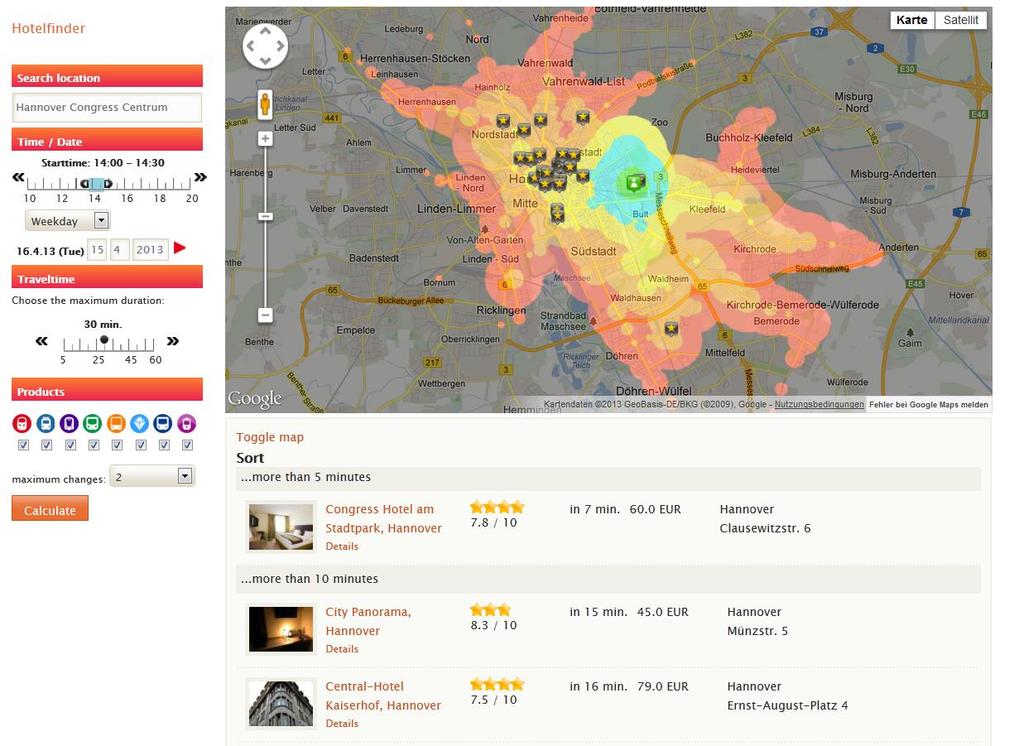Zoom out with the map minus button
Screen dimensions: 1024x746
265,315
